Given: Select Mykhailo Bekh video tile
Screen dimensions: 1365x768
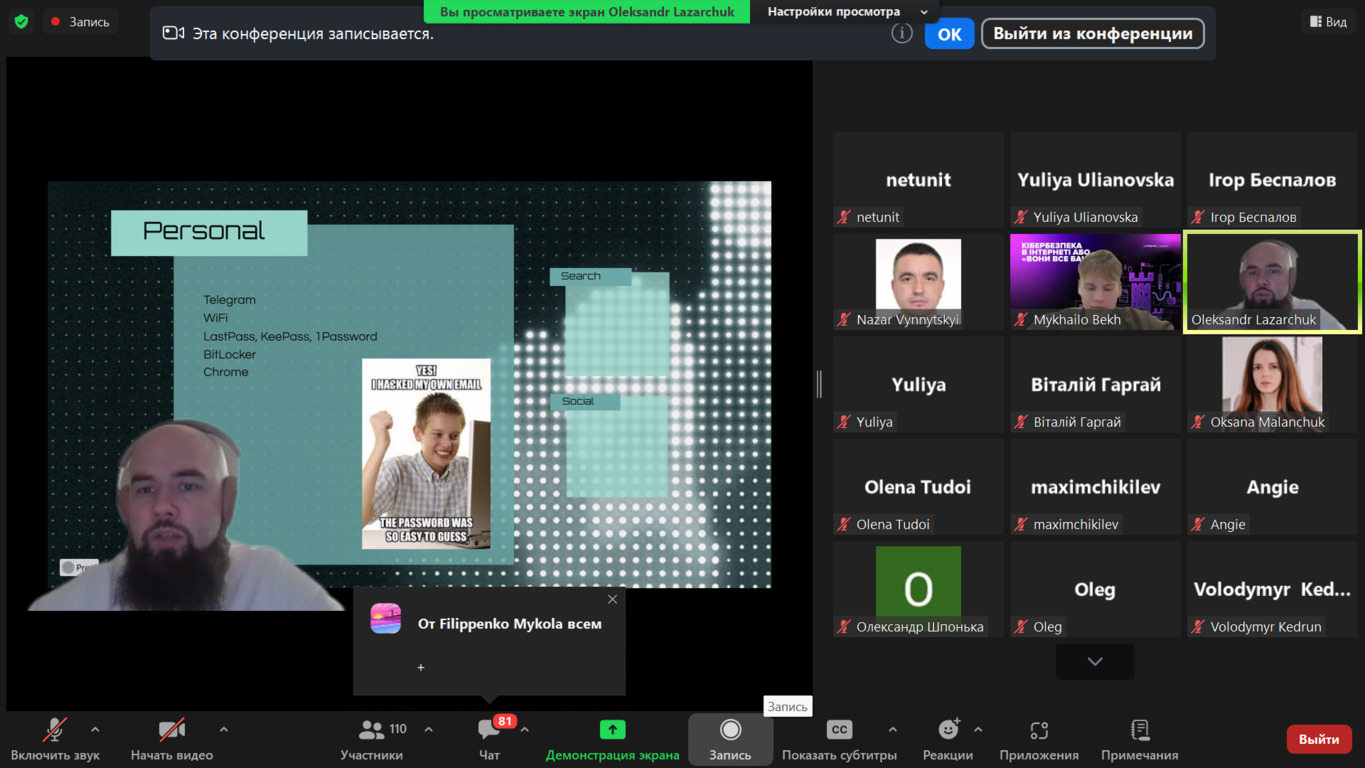Looking at the screenshot, I should pos(1095,282).
